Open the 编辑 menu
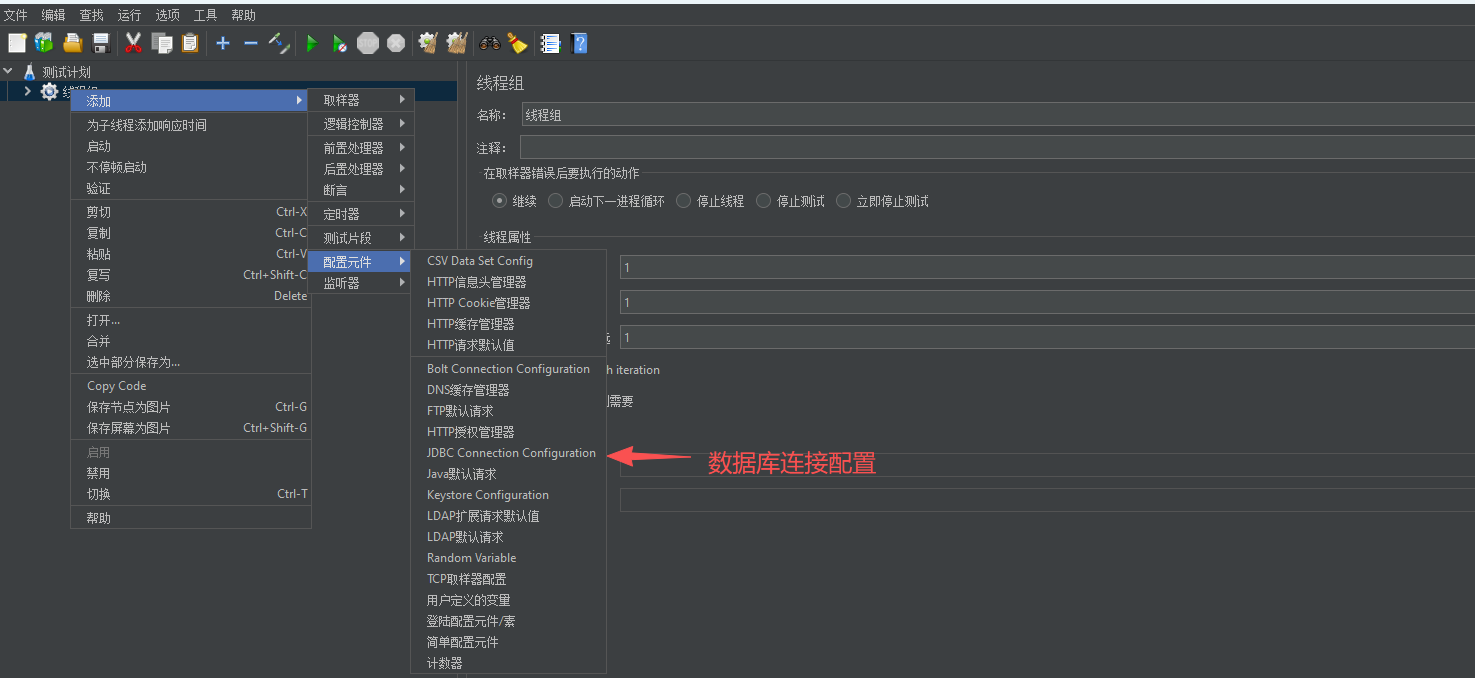Image resolution: width=1475 pixels, height=678 pixels. point(54,15)
